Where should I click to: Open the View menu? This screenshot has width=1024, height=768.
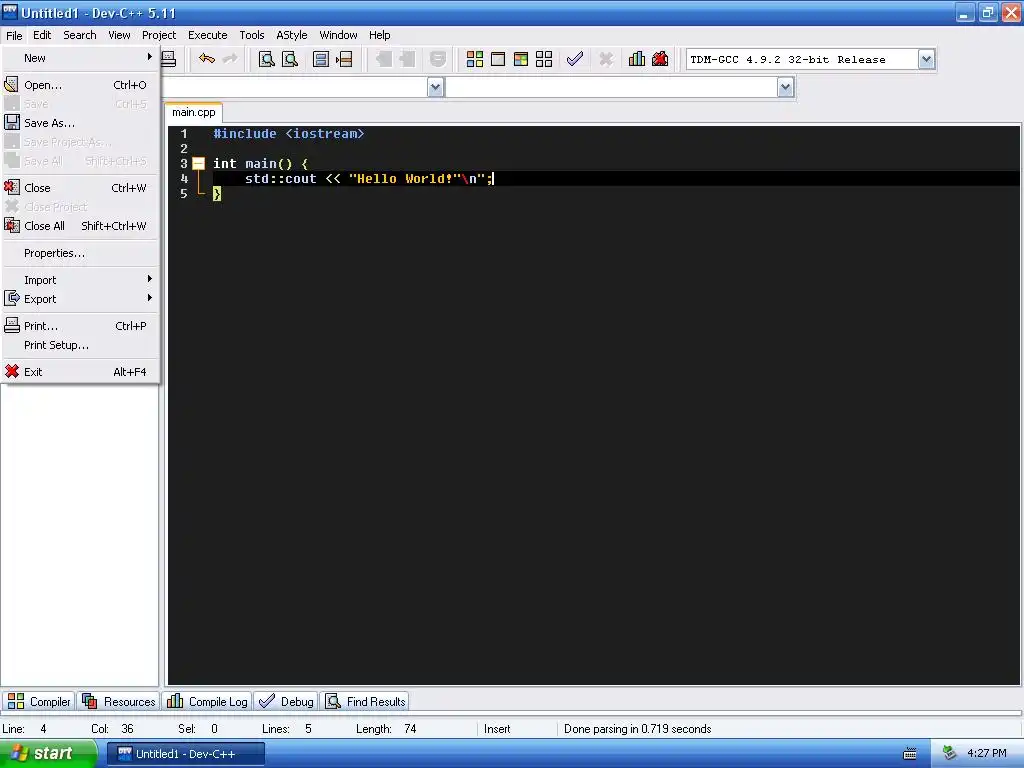(119, 35)
